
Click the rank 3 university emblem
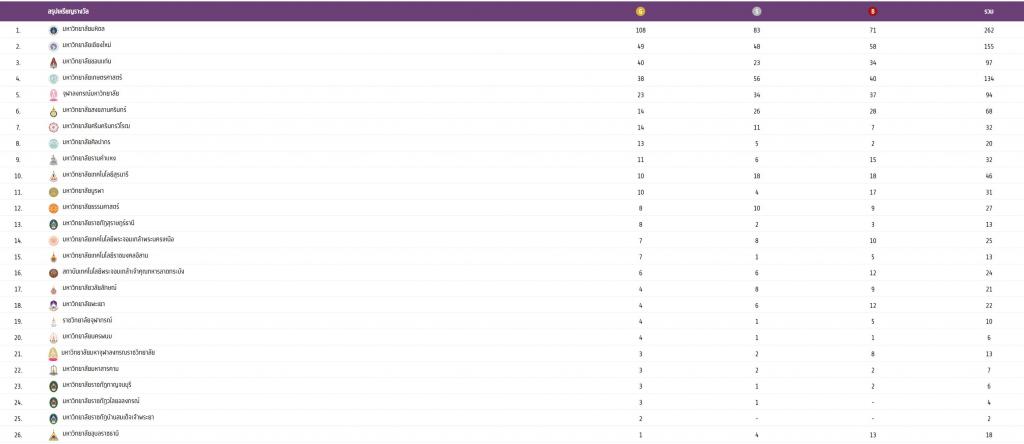(x=54, y=62)
